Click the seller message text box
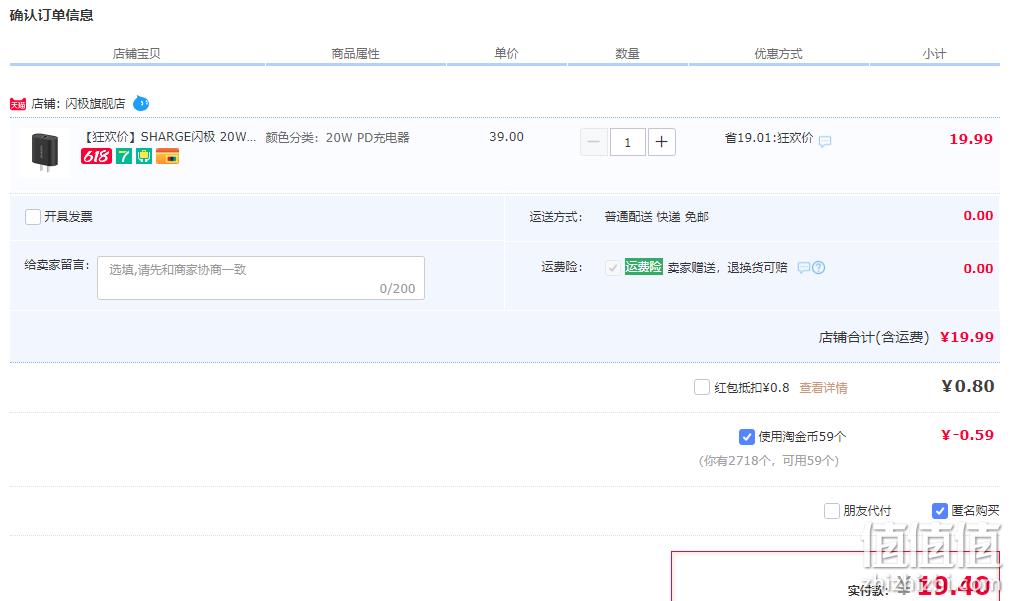Image resolution: width=1011 pixels, height=601 pixels. (260, 278)
